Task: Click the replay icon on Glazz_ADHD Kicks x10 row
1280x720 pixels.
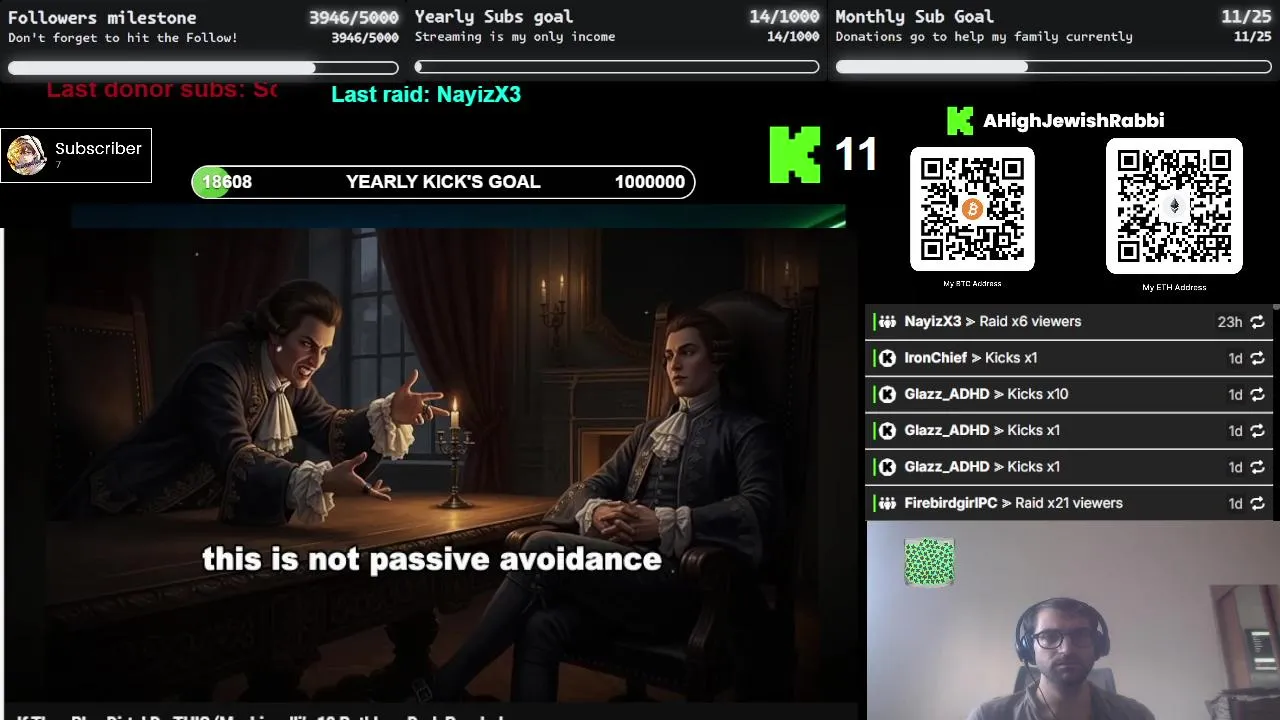Action: [x=1257, y=395]
